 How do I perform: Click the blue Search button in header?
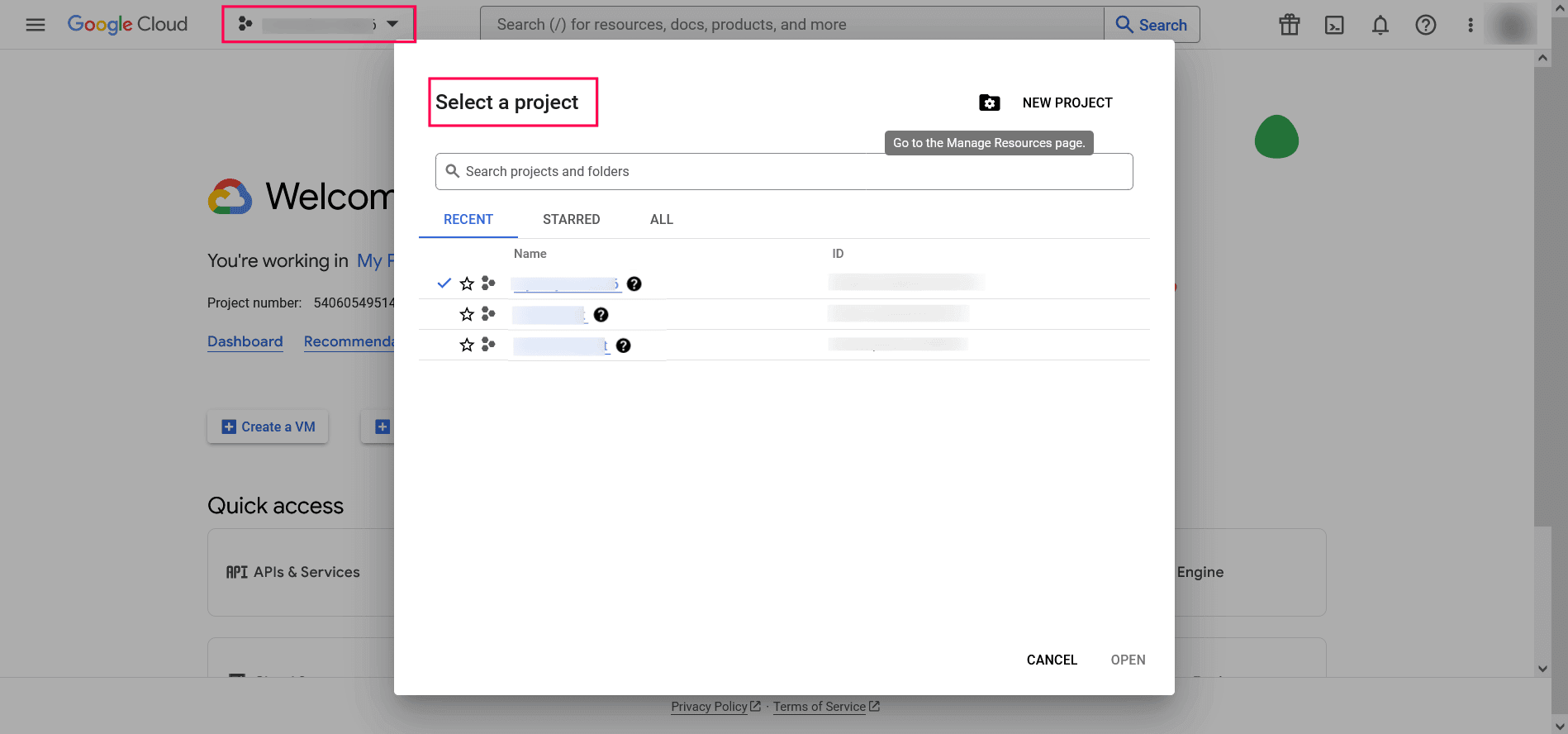pos(1152,25)
